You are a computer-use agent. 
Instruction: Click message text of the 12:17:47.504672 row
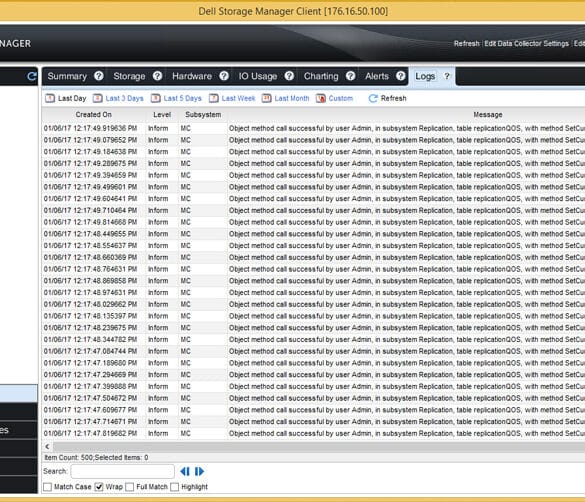[x=407, y=398]
